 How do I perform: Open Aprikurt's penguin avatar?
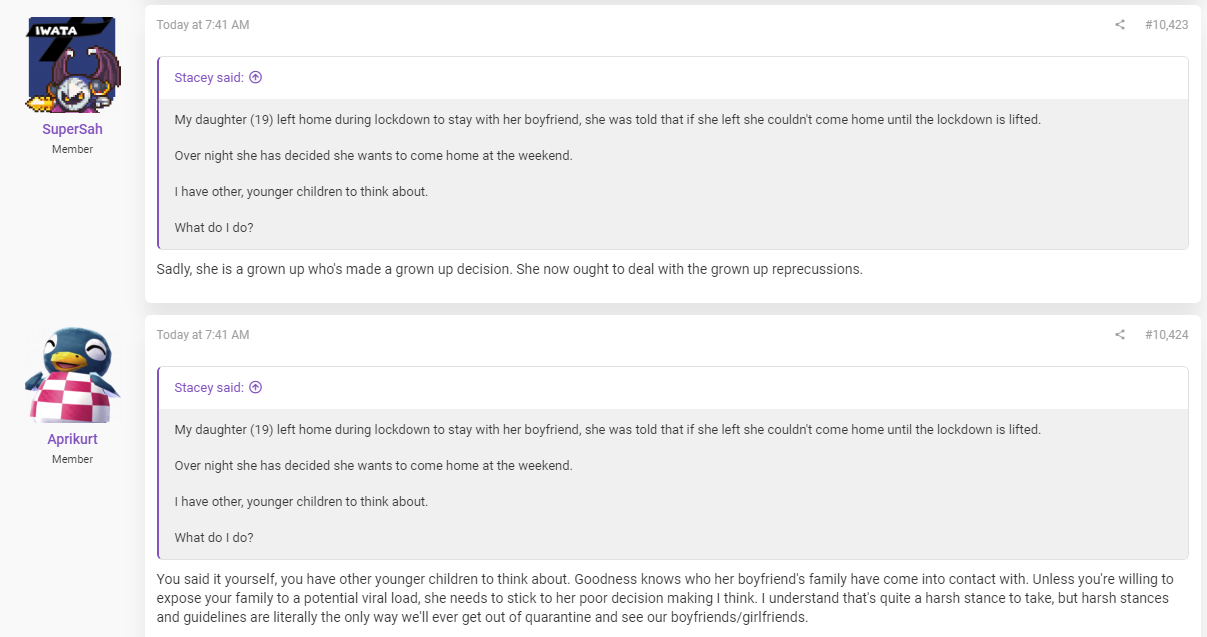[x=72, y=375]
